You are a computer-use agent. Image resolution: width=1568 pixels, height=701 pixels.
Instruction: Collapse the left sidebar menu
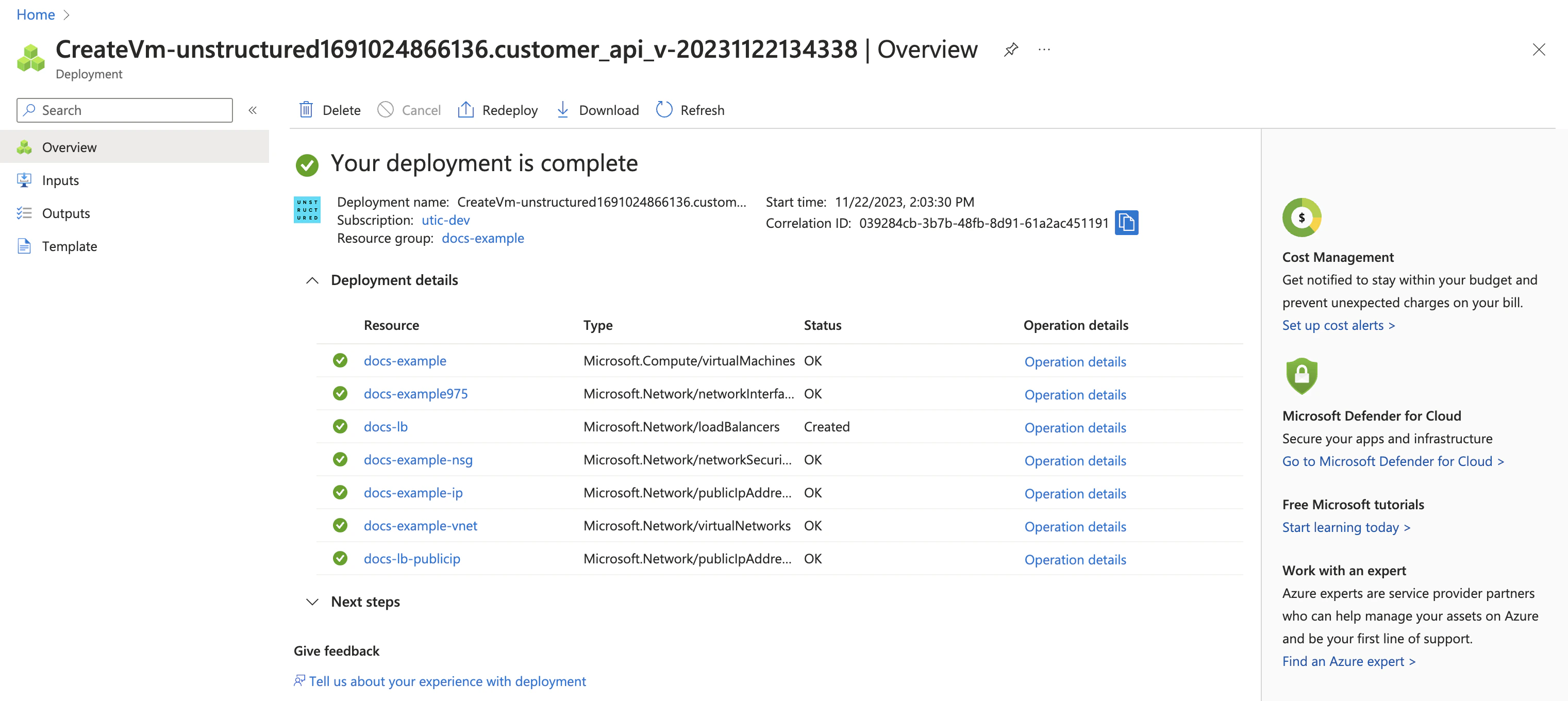(x=253, y=110)
